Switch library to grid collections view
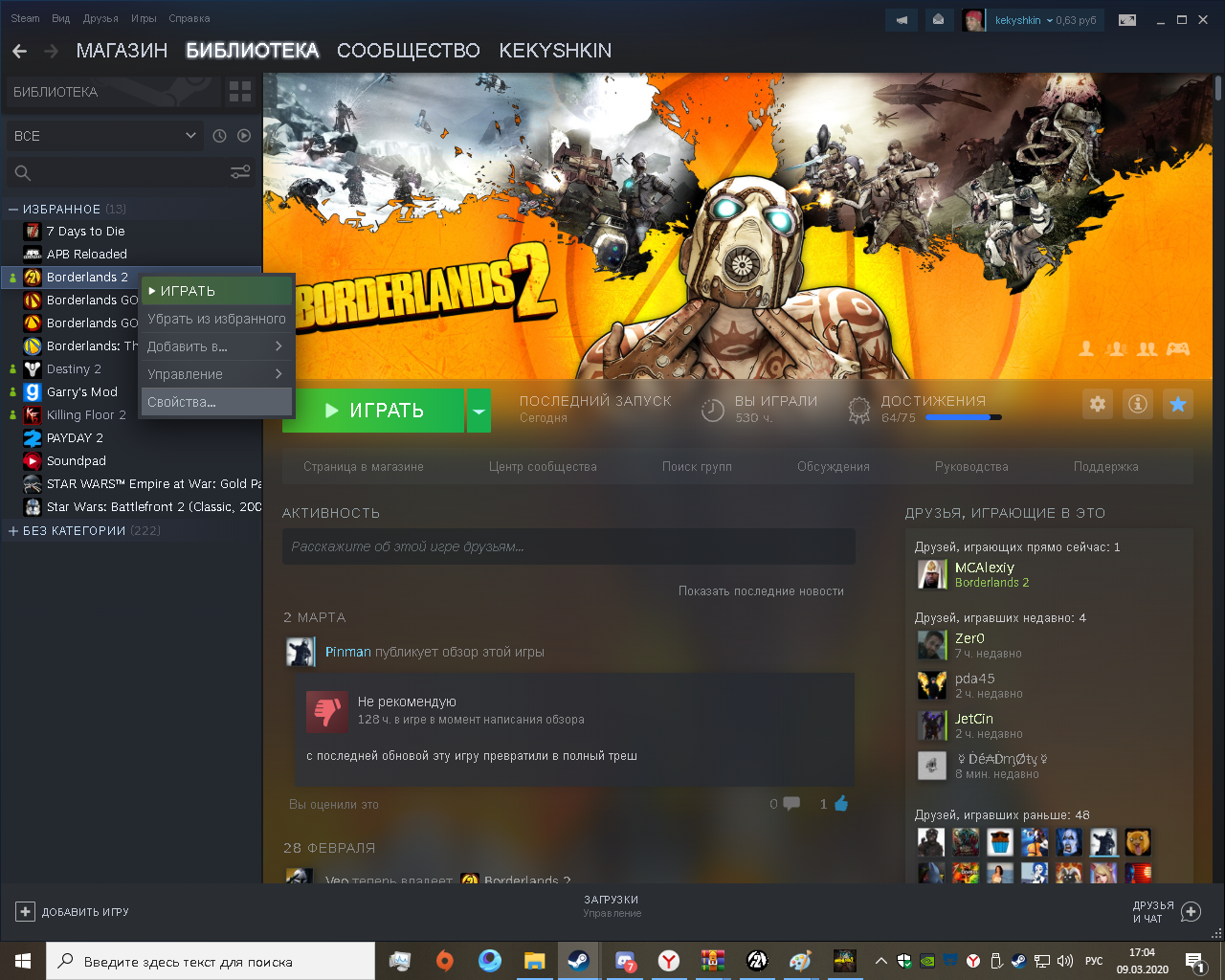 pos(240,92)
